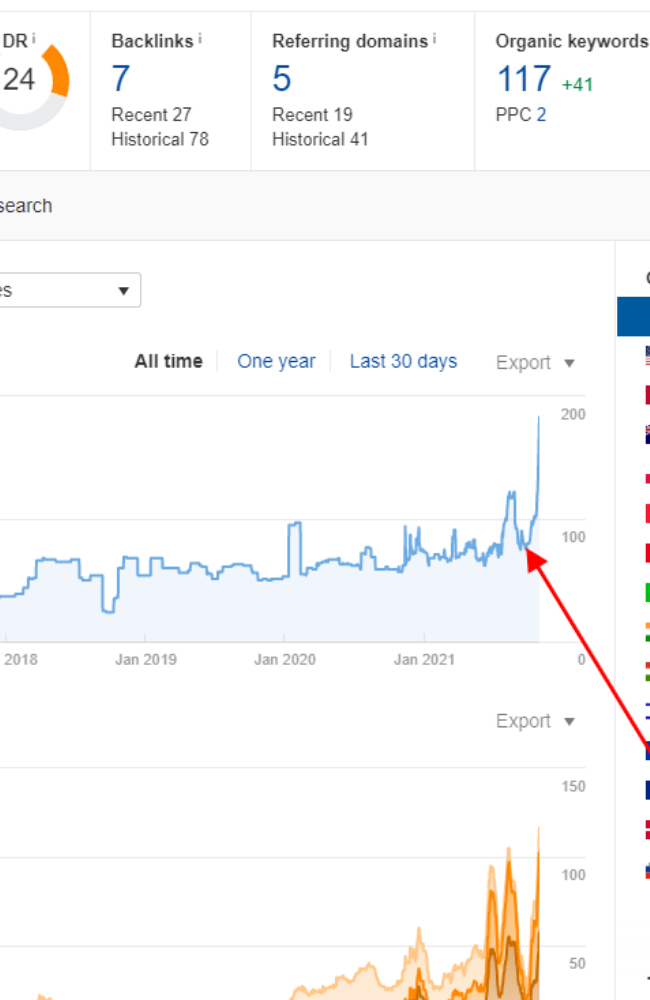Click 'Historical 41' referring domains text
The height and width of the screenshot is (1000, 650).
pos(320,139)
